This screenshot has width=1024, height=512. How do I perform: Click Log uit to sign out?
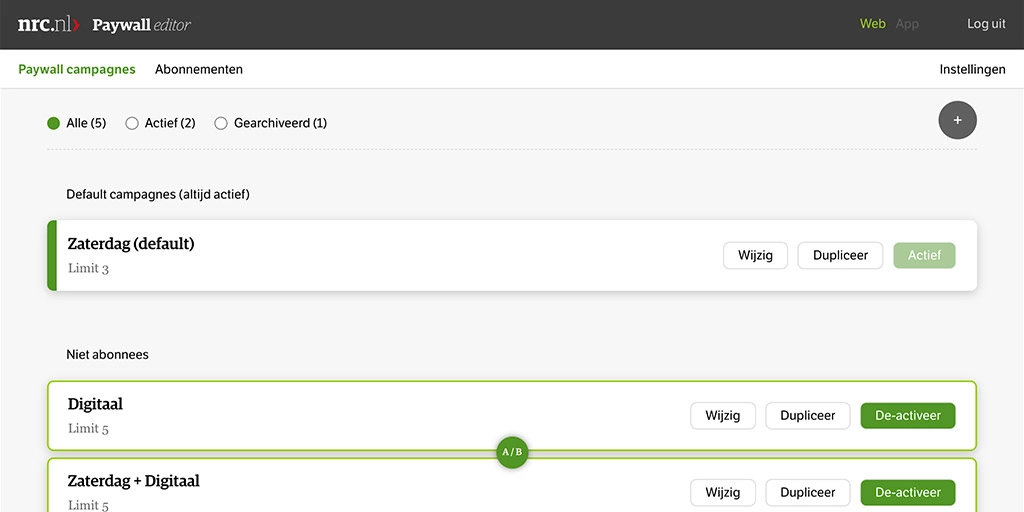pyautogui.click(x=986, y=24)
